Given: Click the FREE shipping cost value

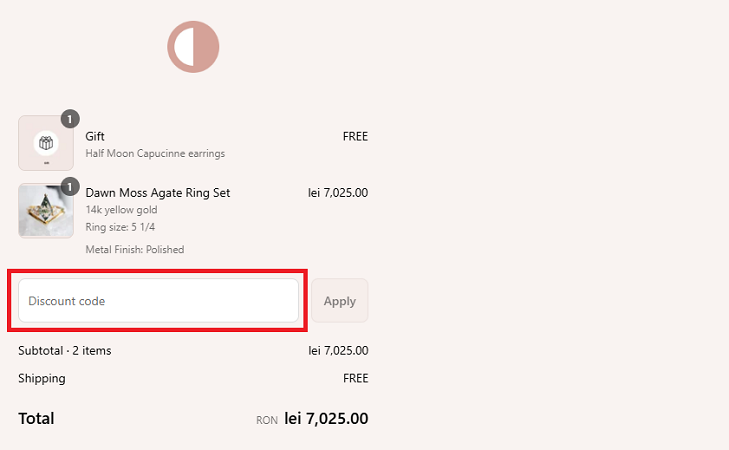Looking at the screenshot, I should tap(355, 379).
